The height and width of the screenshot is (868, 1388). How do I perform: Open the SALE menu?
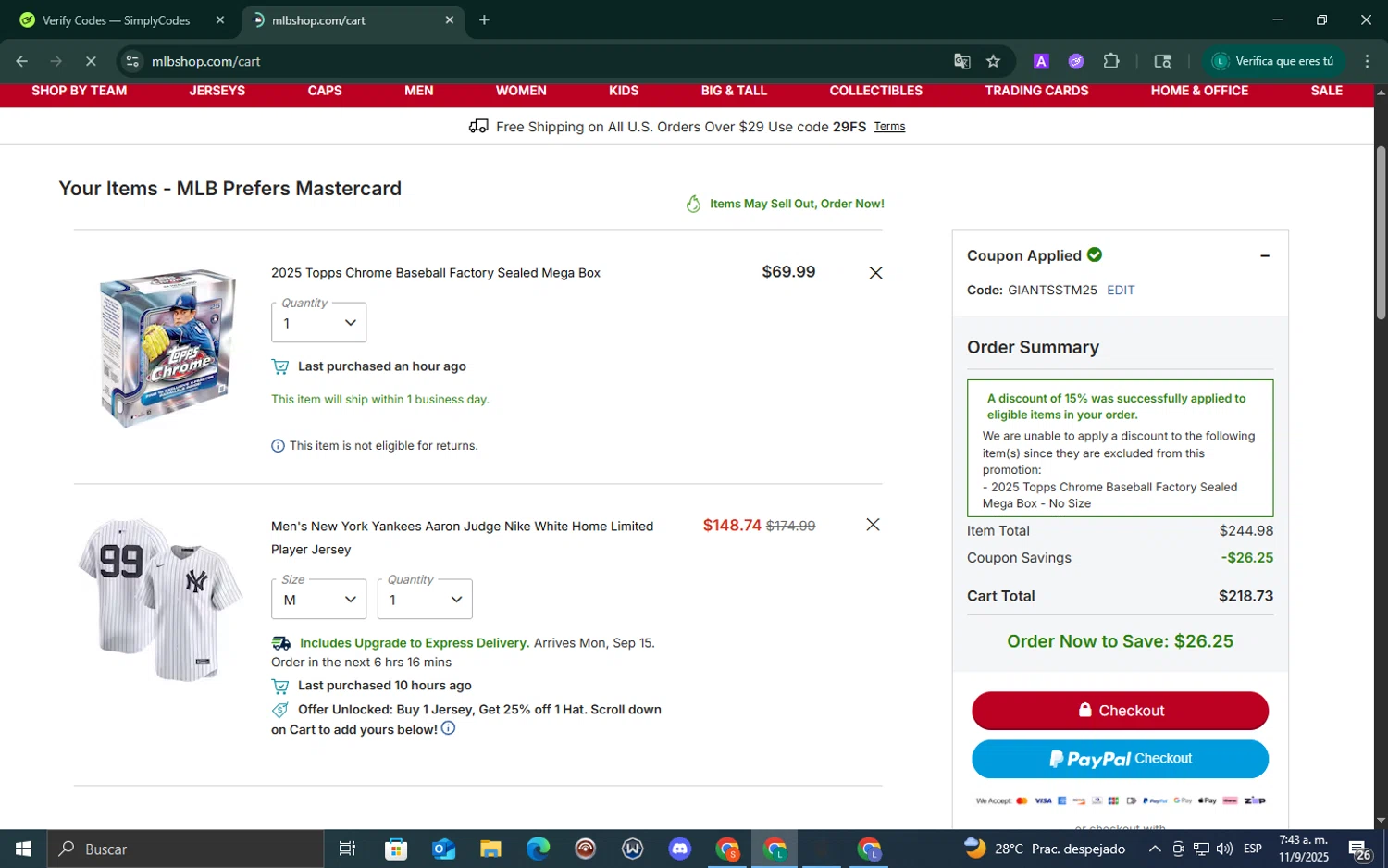point(1326,91)
